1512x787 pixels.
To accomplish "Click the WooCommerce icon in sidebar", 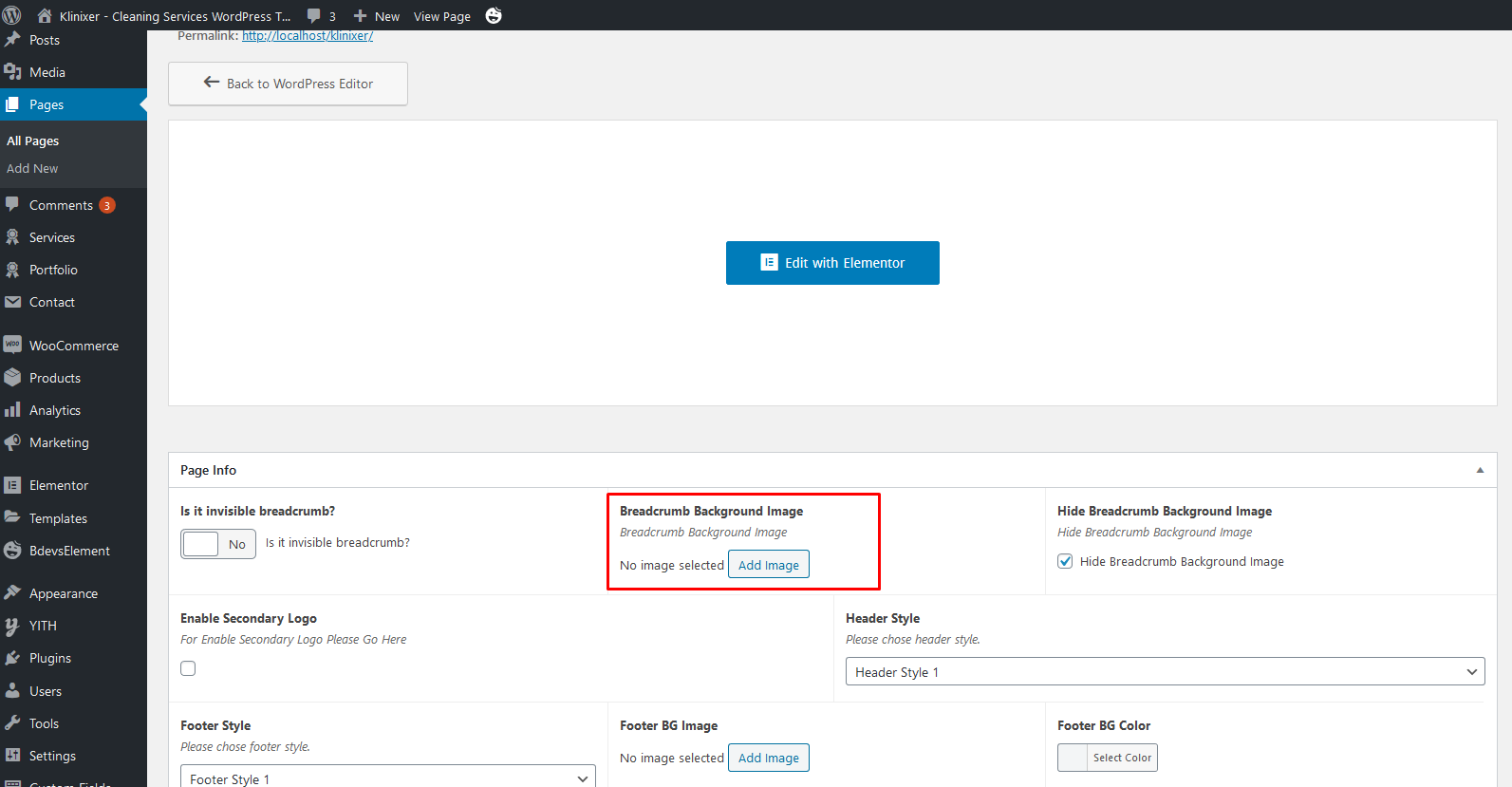I will click(x=12, y=345).
